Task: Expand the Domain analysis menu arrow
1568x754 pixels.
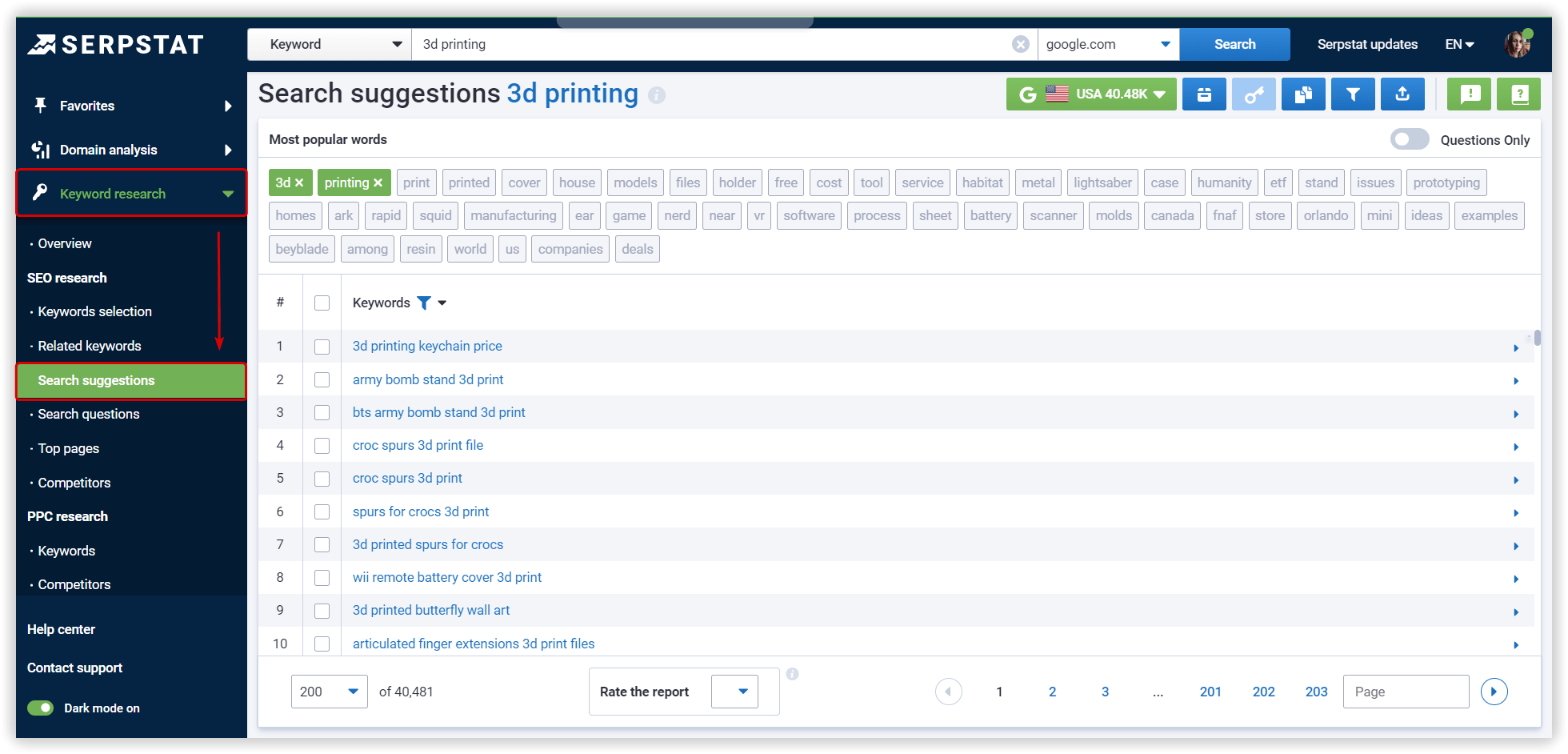Action: (x=228, y=150)
